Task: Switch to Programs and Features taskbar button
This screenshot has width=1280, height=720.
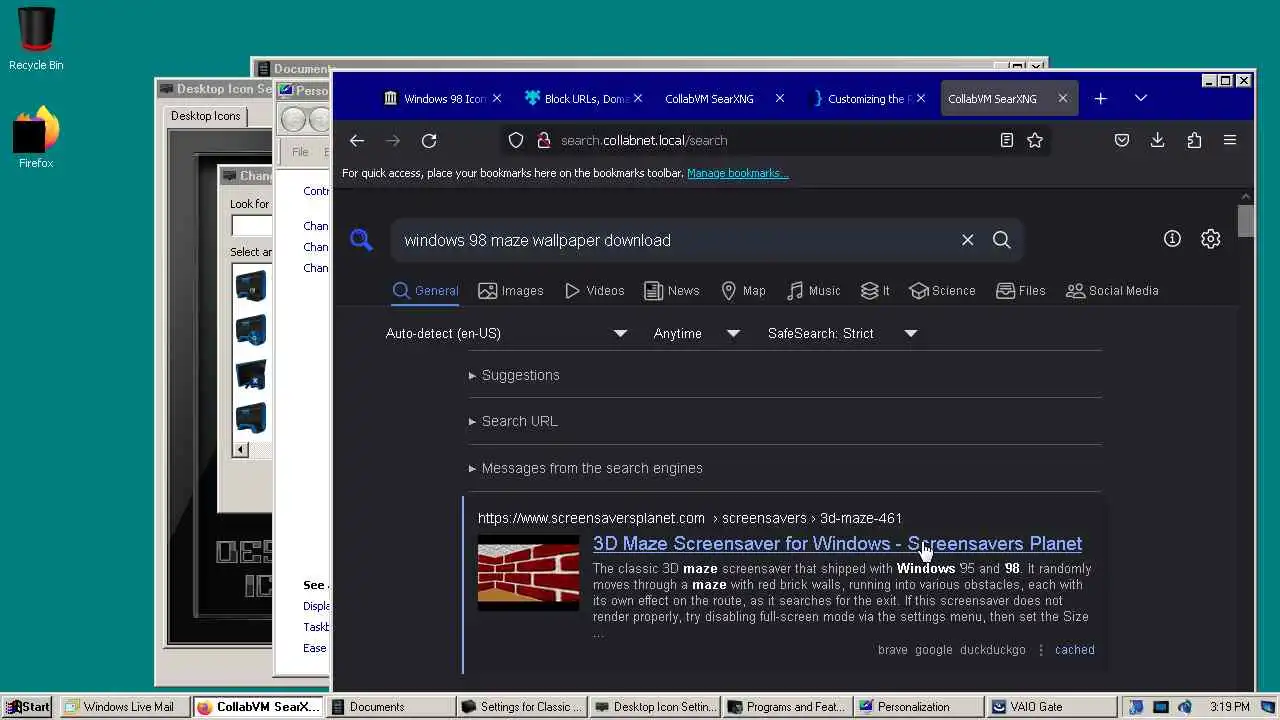Action: 788,707
